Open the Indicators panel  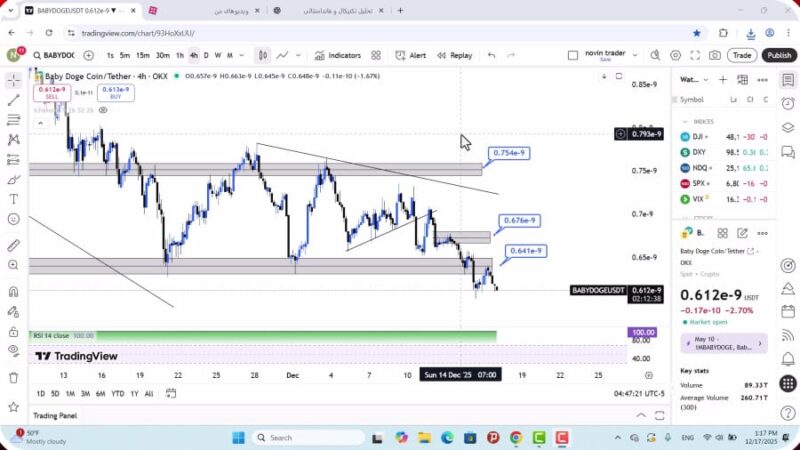337,55
